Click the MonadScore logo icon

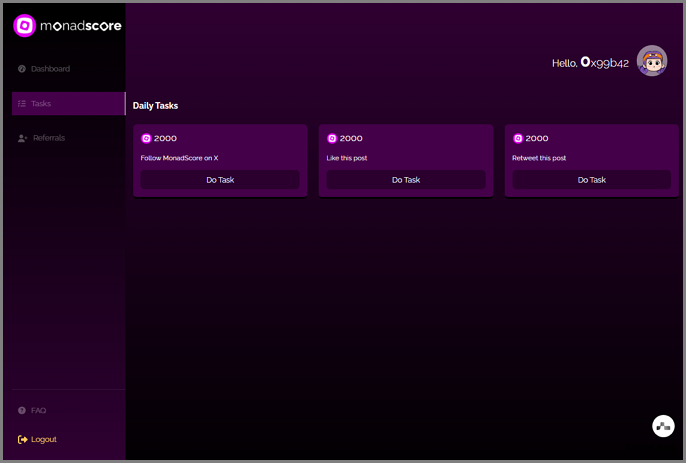[24, 26]
